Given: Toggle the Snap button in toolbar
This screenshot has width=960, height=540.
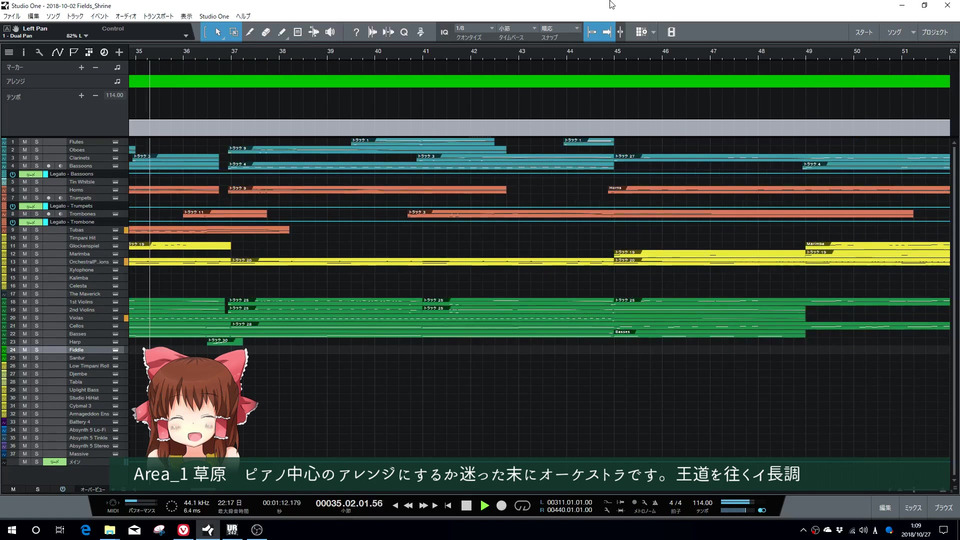Looking at the screenshot, I should point(591,32).
